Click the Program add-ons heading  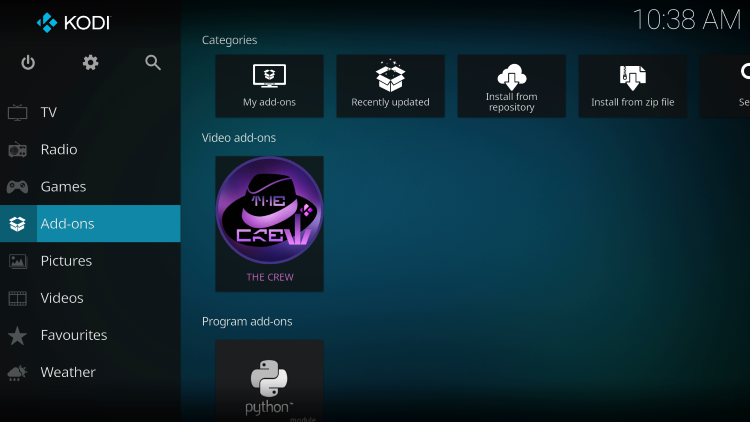247,322
